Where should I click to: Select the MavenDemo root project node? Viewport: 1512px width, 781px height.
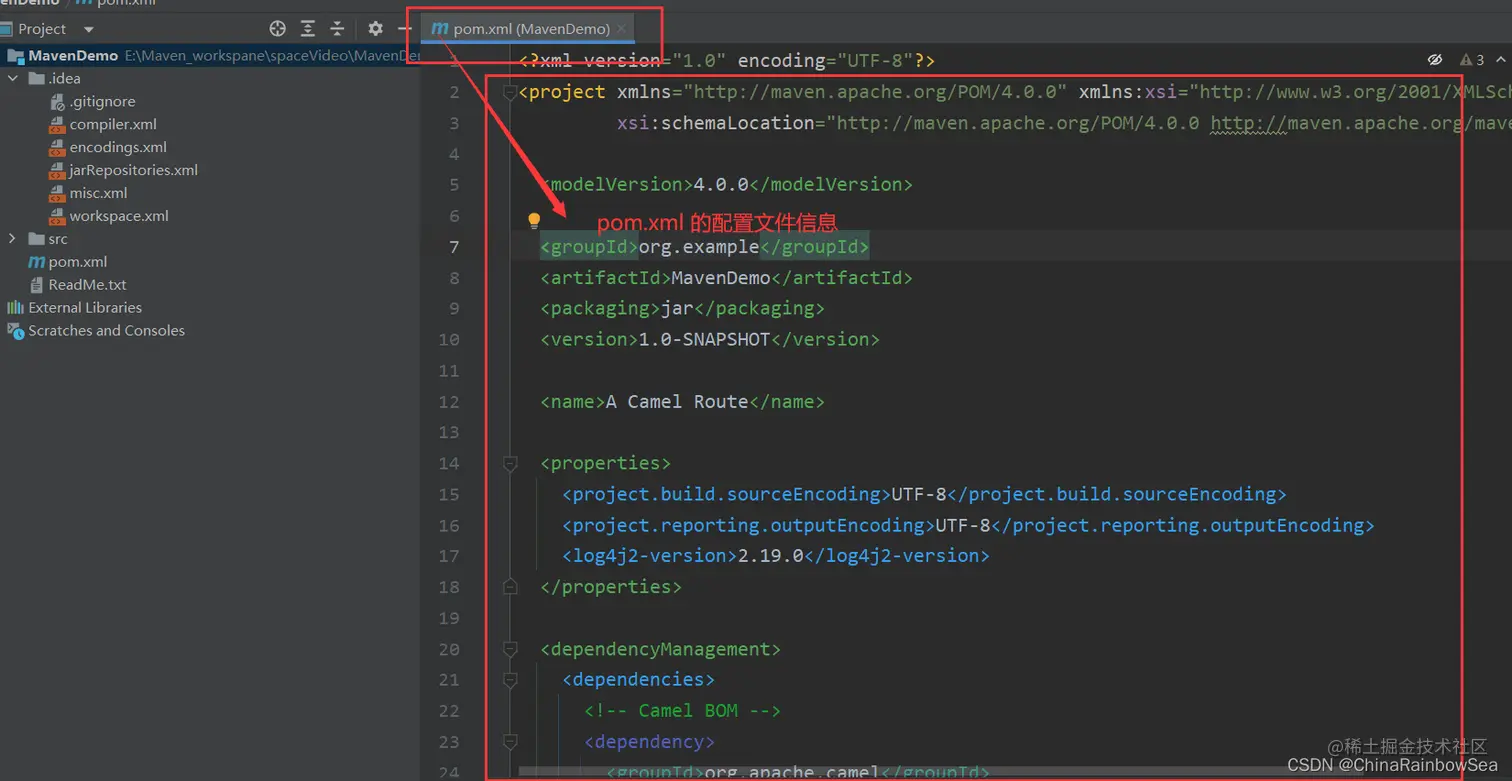pos(73,56)
